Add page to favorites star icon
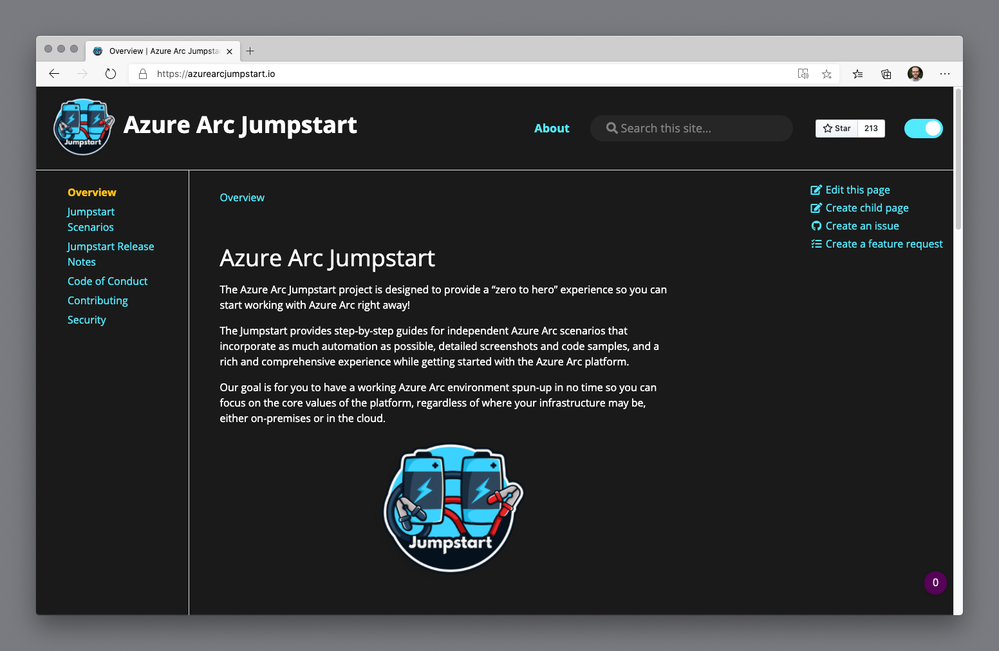This screenshot has width=999, height=651. click(827, 74)
